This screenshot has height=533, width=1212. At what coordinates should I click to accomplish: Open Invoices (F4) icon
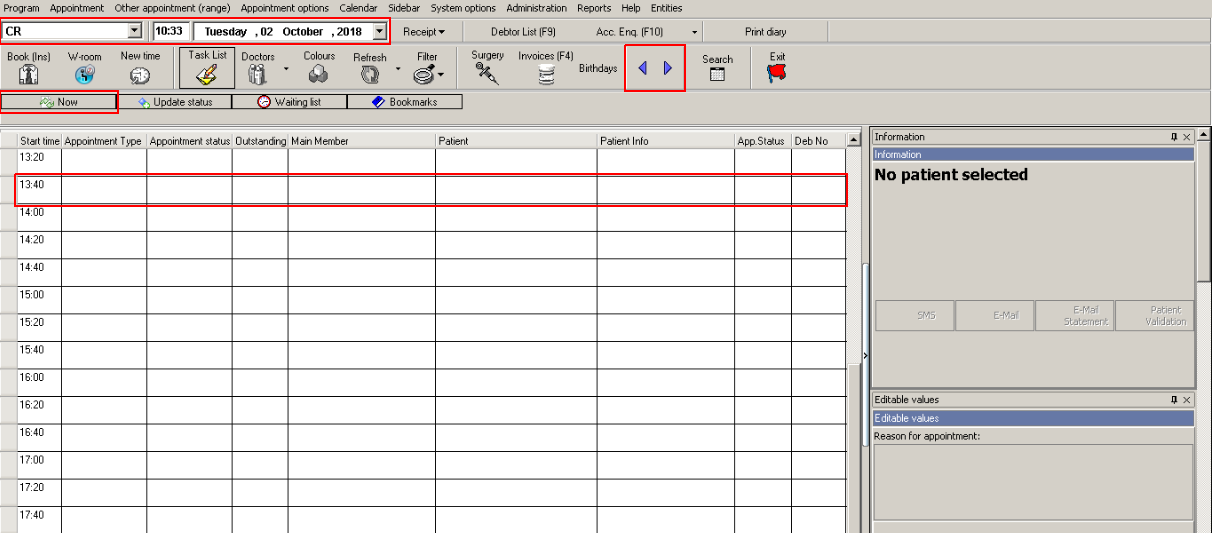tap(546, 74)
